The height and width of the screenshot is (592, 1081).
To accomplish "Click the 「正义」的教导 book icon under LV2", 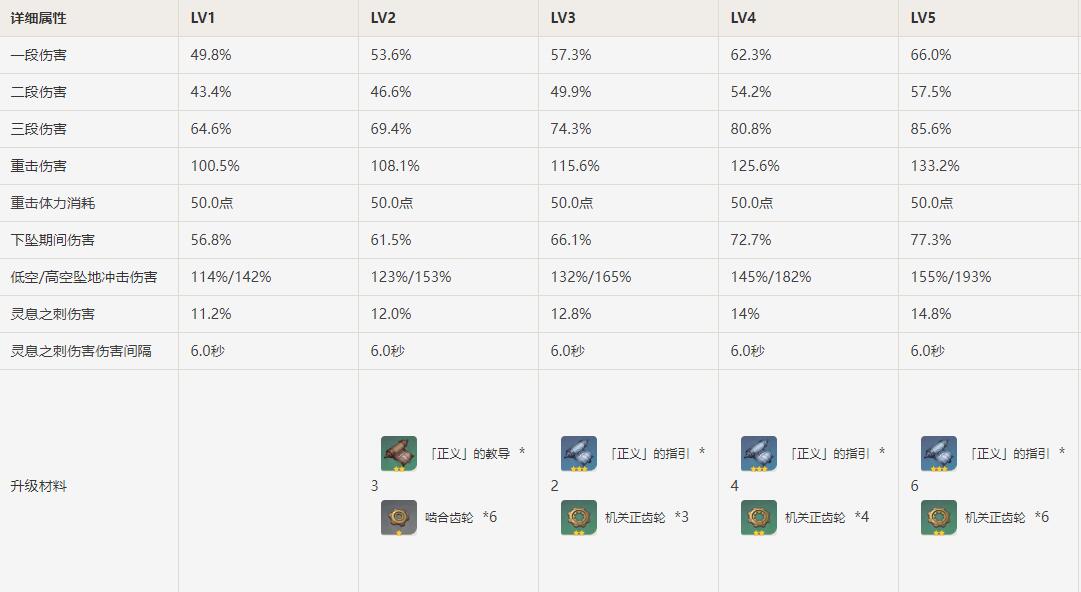I will (398, 453).
